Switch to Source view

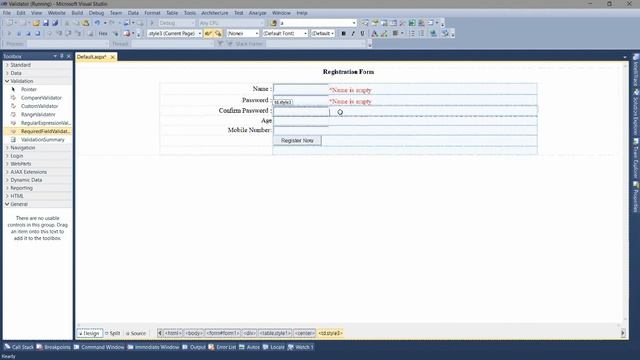click(136, 333)
